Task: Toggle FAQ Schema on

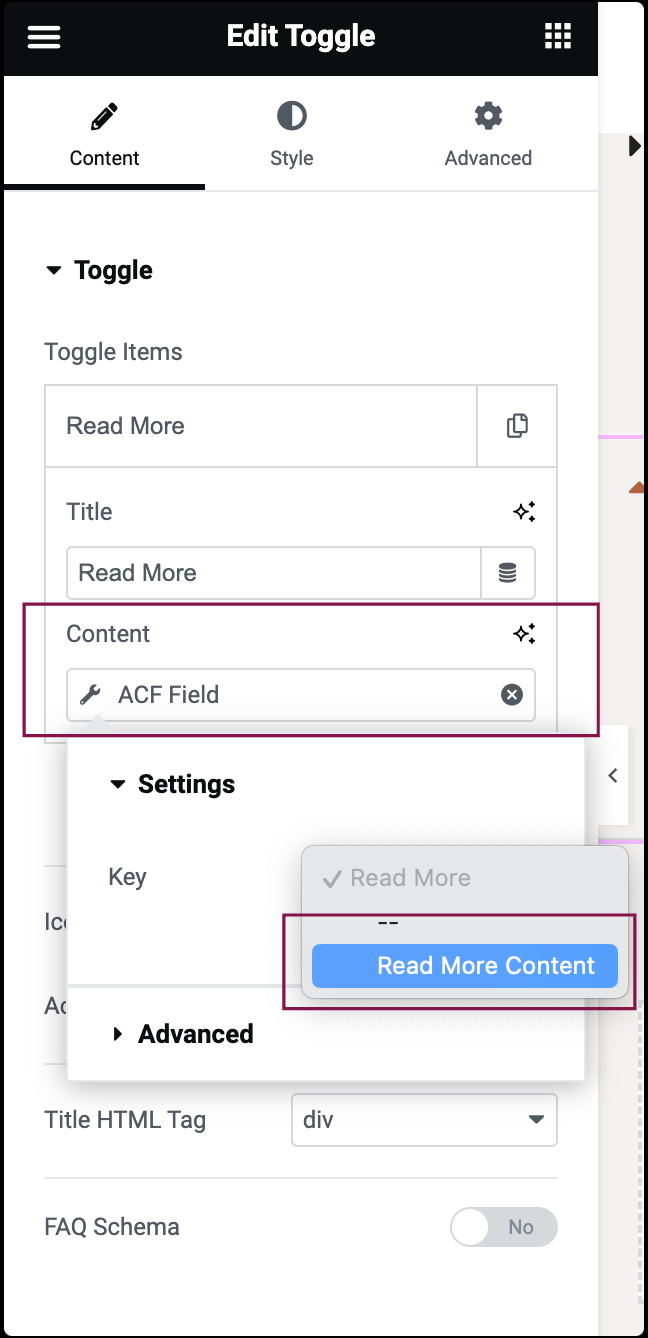Action: (x=504, y=1227)
